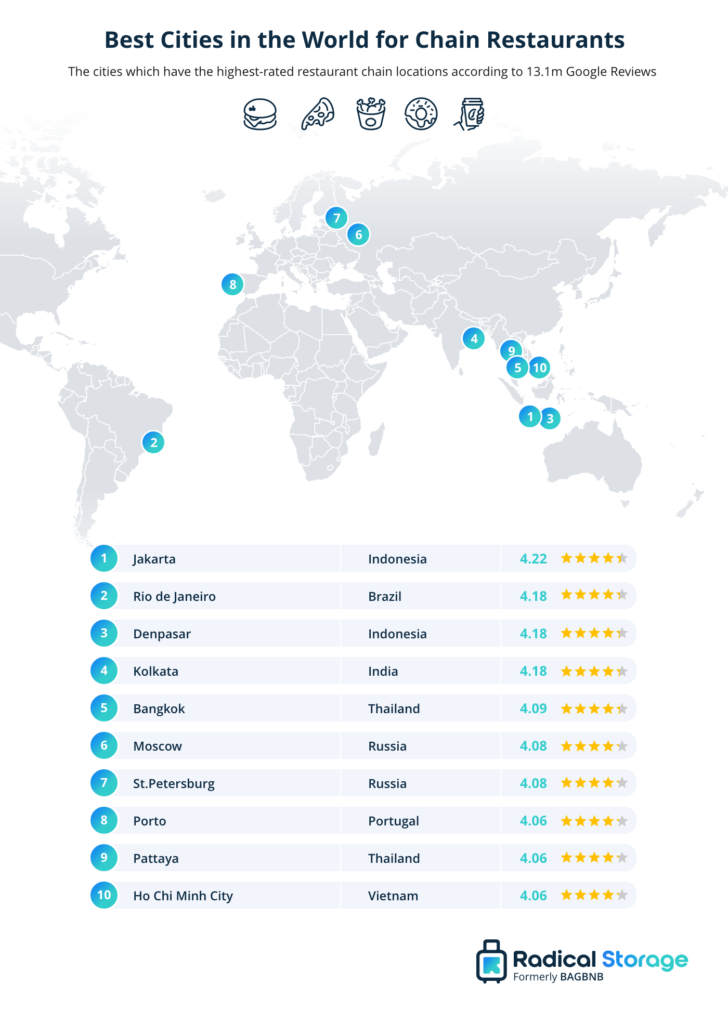This screenshot has height=1024, width=728.
Task: Click the burger icon
Action: point(260,114)
